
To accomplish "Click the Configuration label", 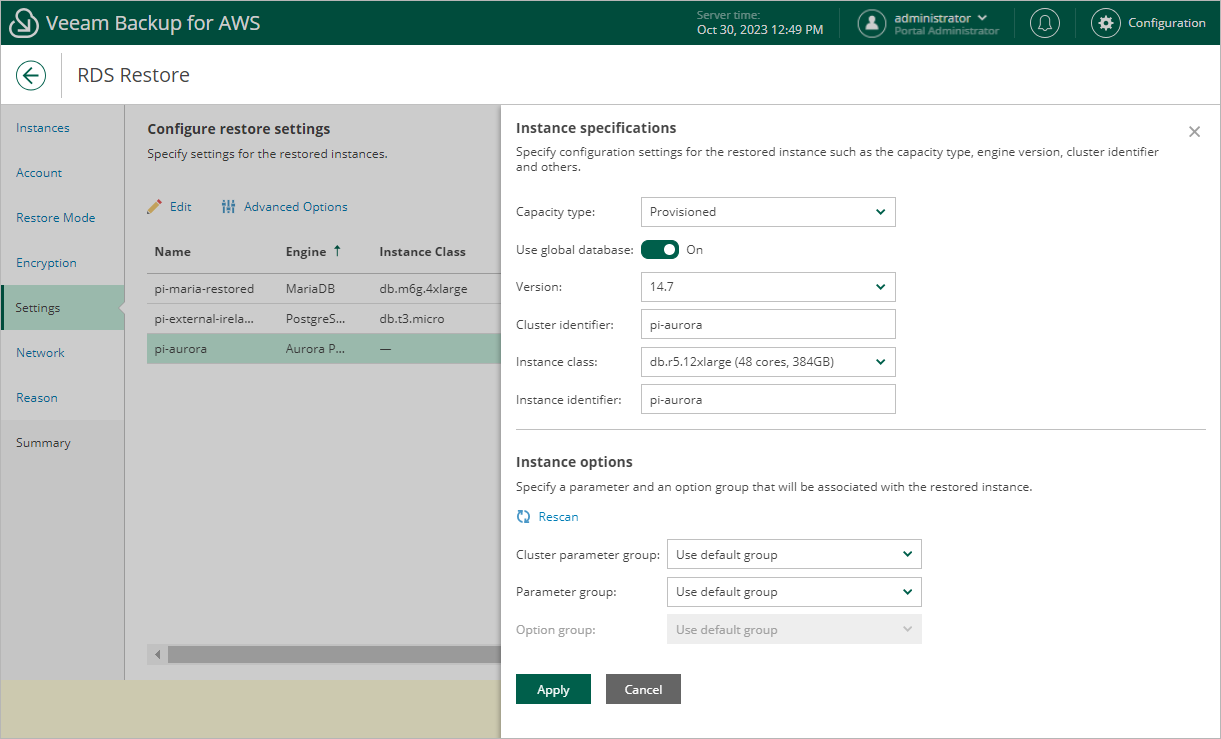I will [1167, 23].
